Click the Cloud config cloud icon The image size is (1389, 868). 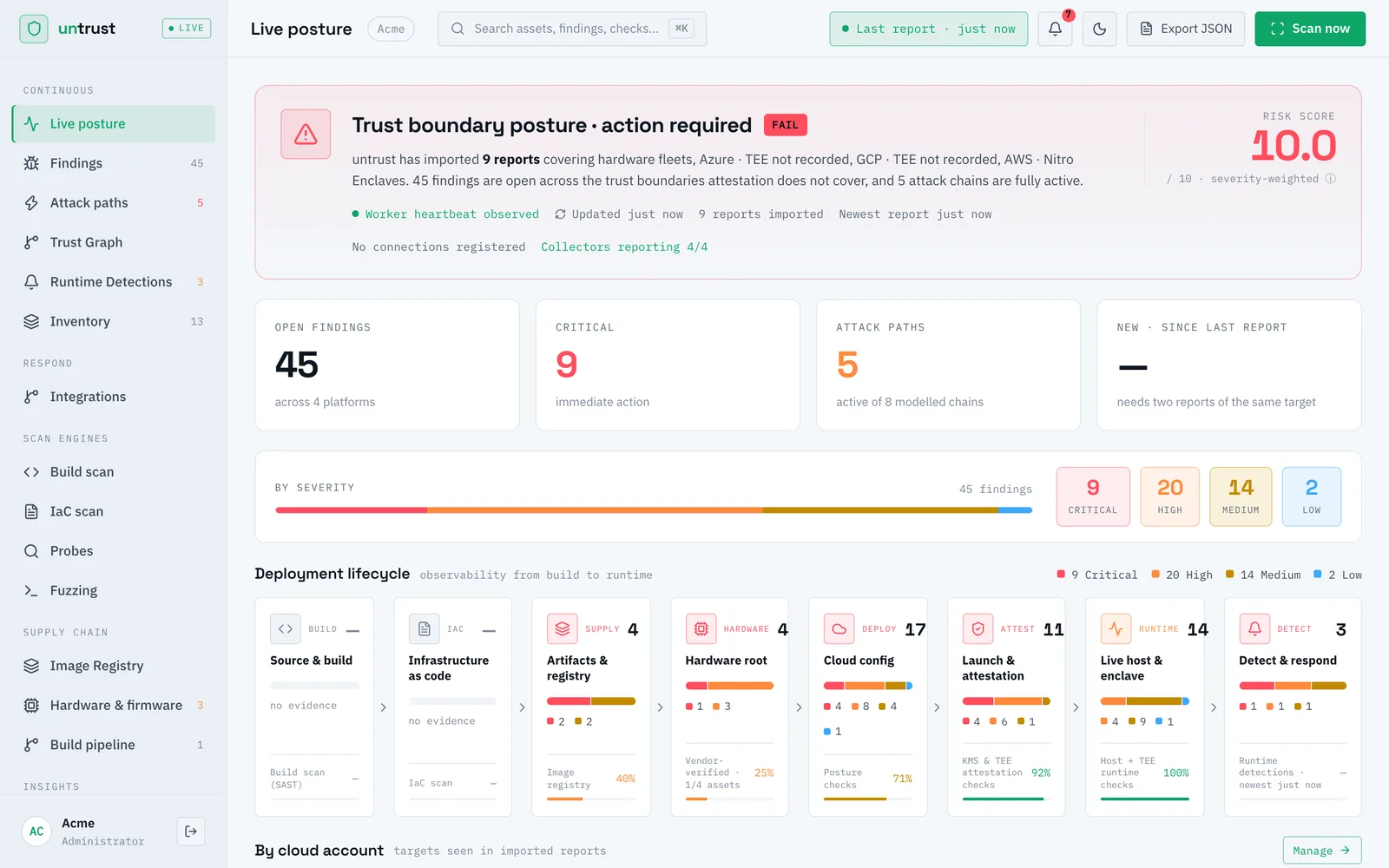click(839, 628)
